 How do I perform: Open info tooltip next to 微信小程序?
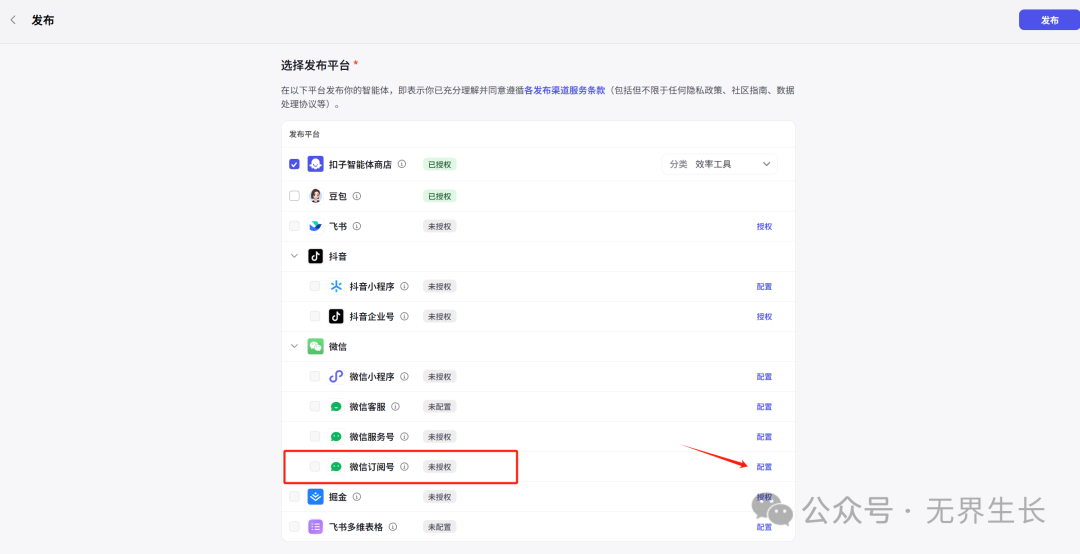[404, 376]
